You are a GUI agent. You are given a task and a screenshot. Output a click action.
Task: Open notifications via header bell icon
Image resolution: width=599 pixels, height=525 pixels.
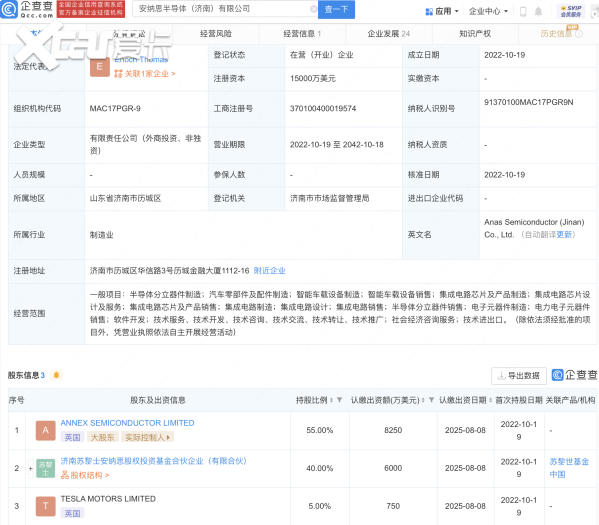pos(538,11)
